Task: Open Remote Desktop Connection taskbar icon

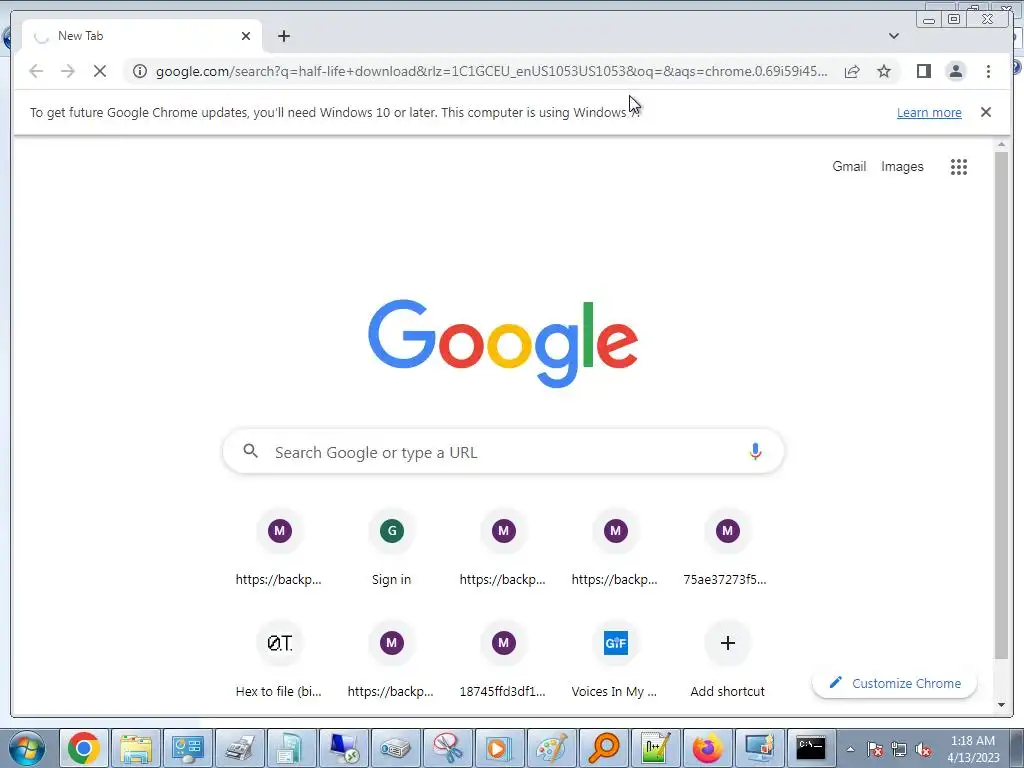Action: pyautogui.click(x=344, y=748)
